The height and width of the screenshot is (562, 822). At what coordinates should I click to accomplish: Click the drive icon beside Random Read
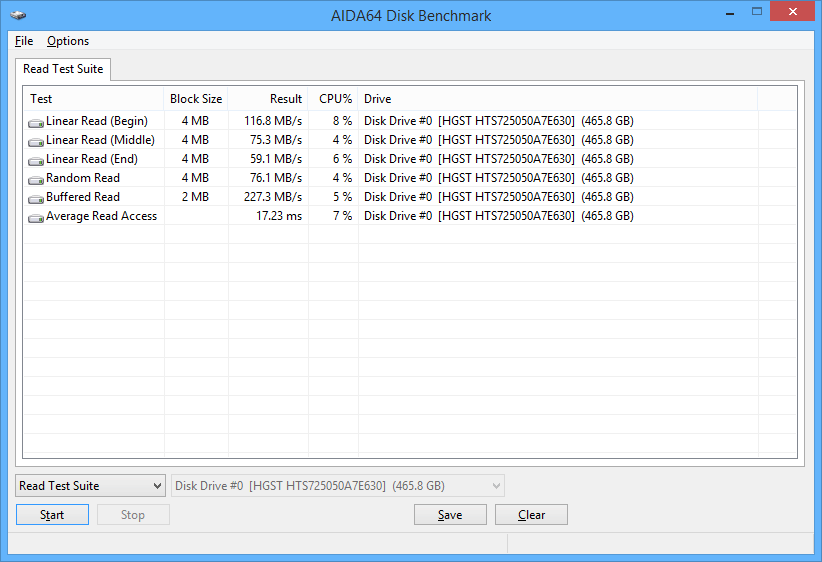(x=36, y=180)
